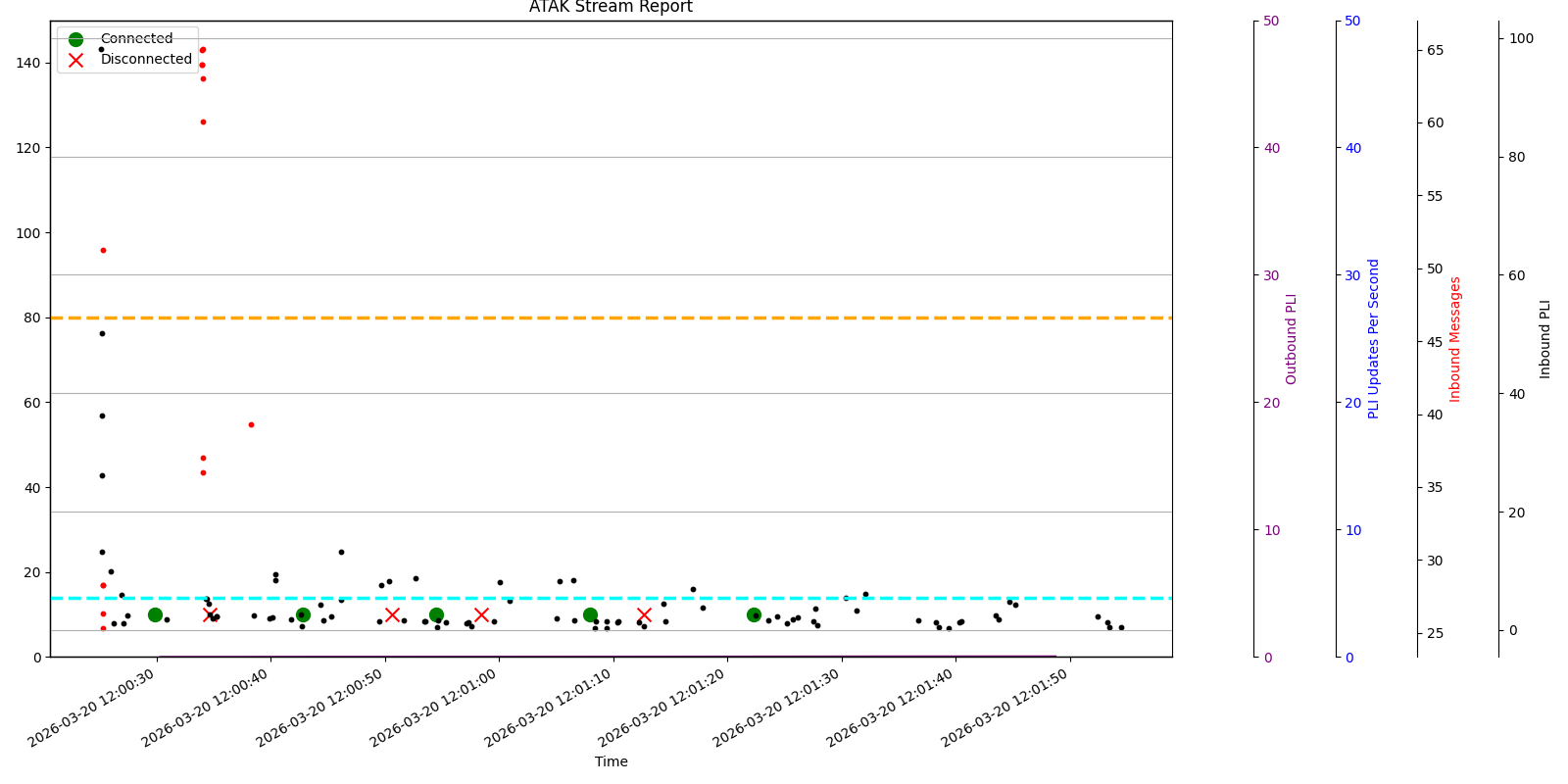Viewport: 1568px width, 784px height.
Task: Click the green Connected icon in the legend
Action: [x=75, y=39]
